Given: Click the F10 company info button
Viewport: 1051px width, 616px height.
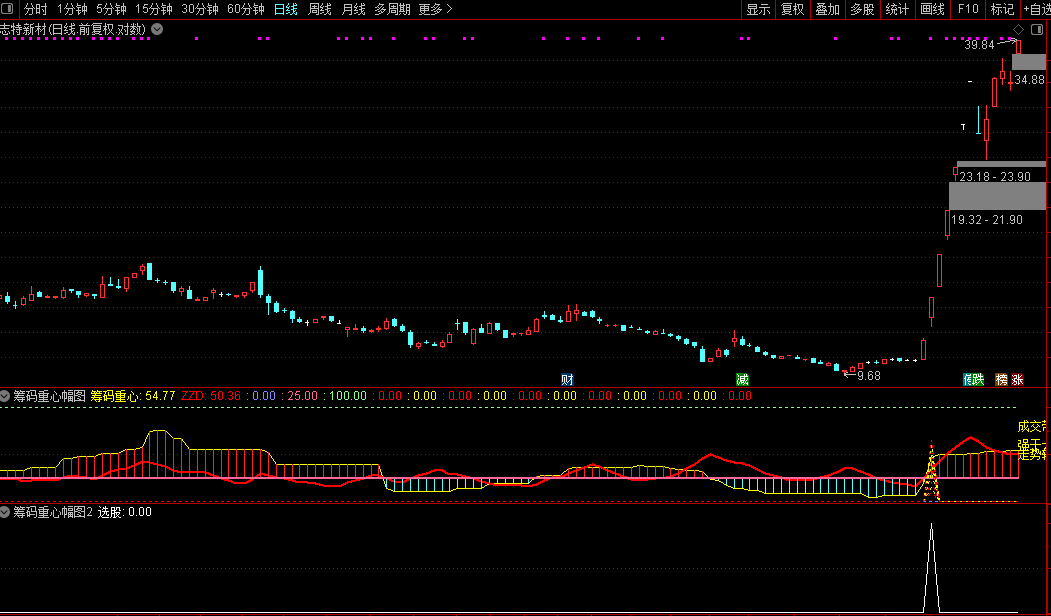Looking at the screenshot, I should click(967, 9).
